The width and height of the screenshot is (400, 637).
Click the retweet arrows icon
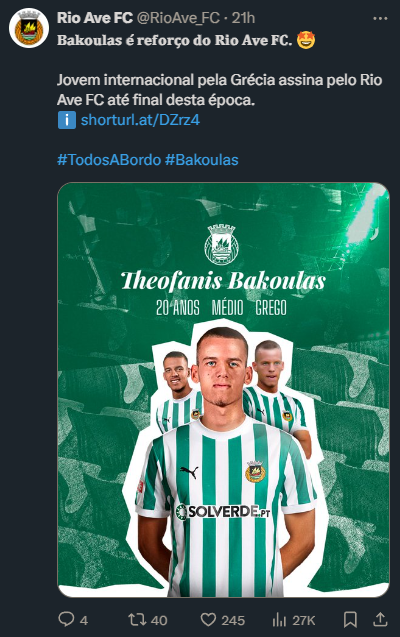click(137, 620)
